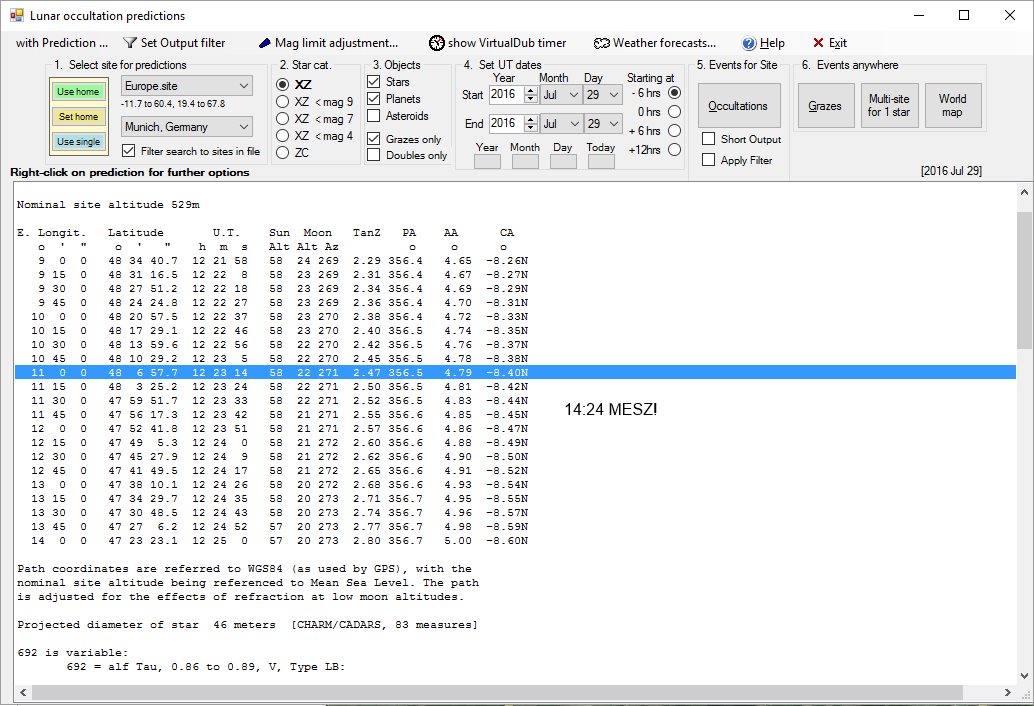Screen dimensions: 1034x706
Task: Click the green Use home button
Action: coord(78,92)
